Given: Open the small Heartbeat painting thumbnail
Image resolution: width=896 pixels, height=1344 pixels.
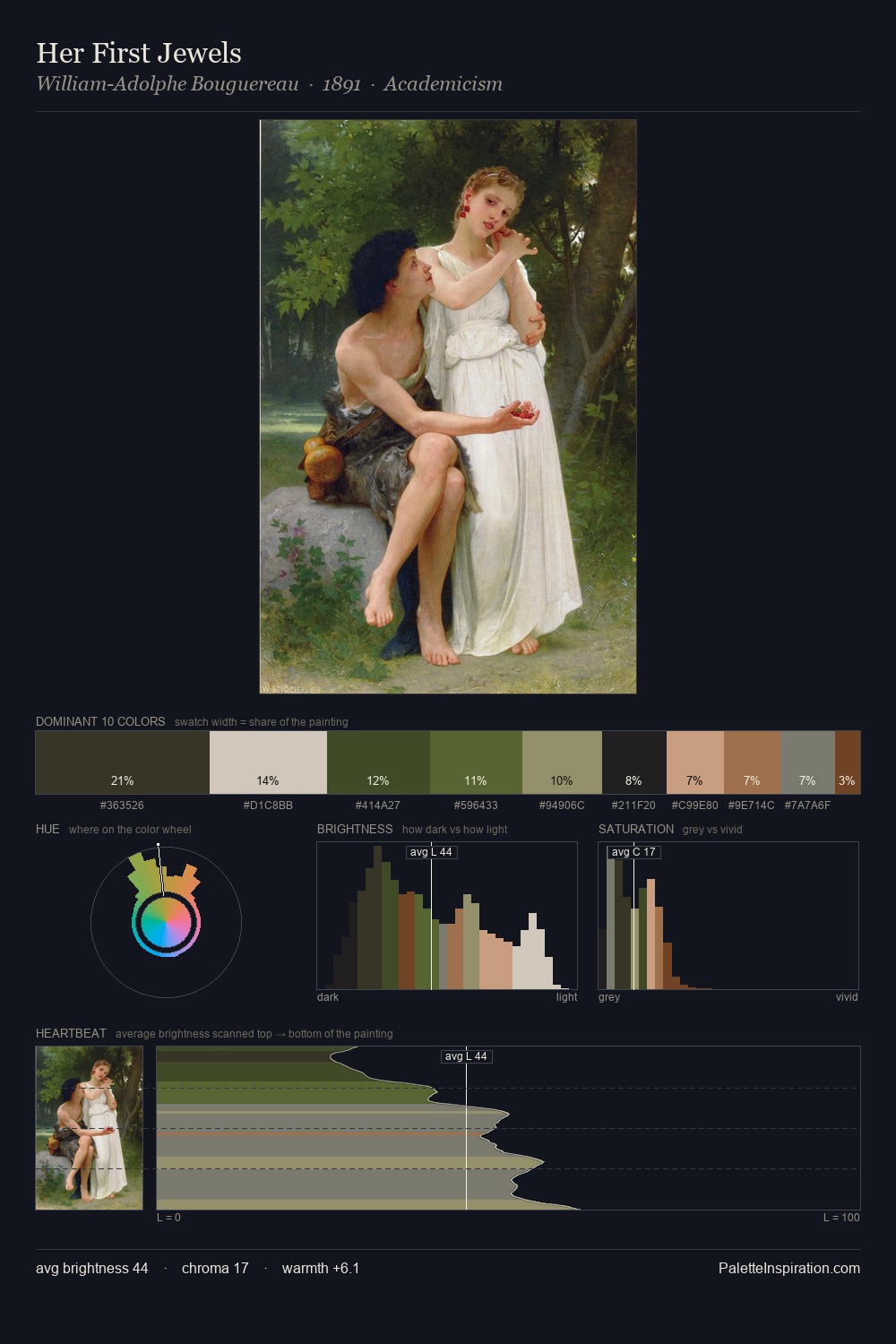Looking at the screenshot, I should click(89, 1128).
